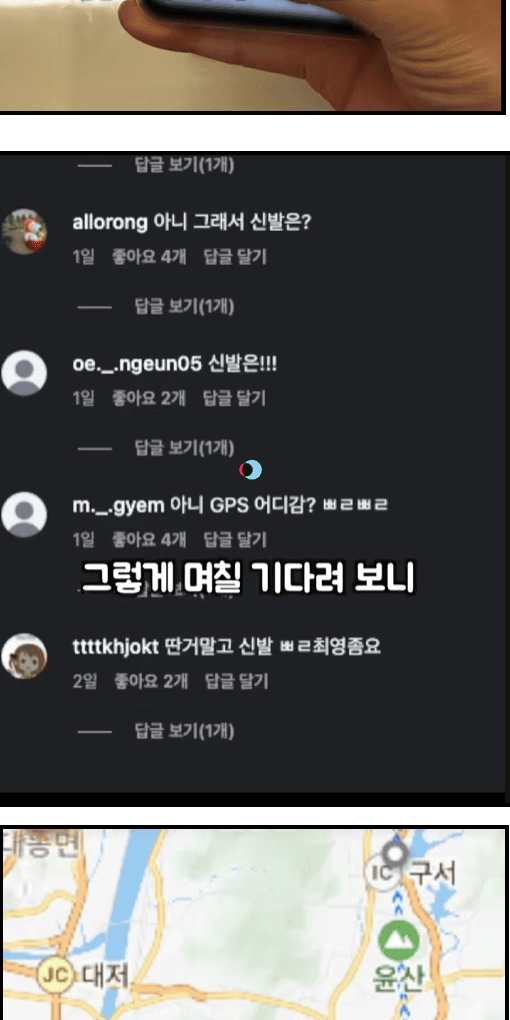
Task: Expand the topmost 답글 보기(1개) replies
Action: point(184,165)
